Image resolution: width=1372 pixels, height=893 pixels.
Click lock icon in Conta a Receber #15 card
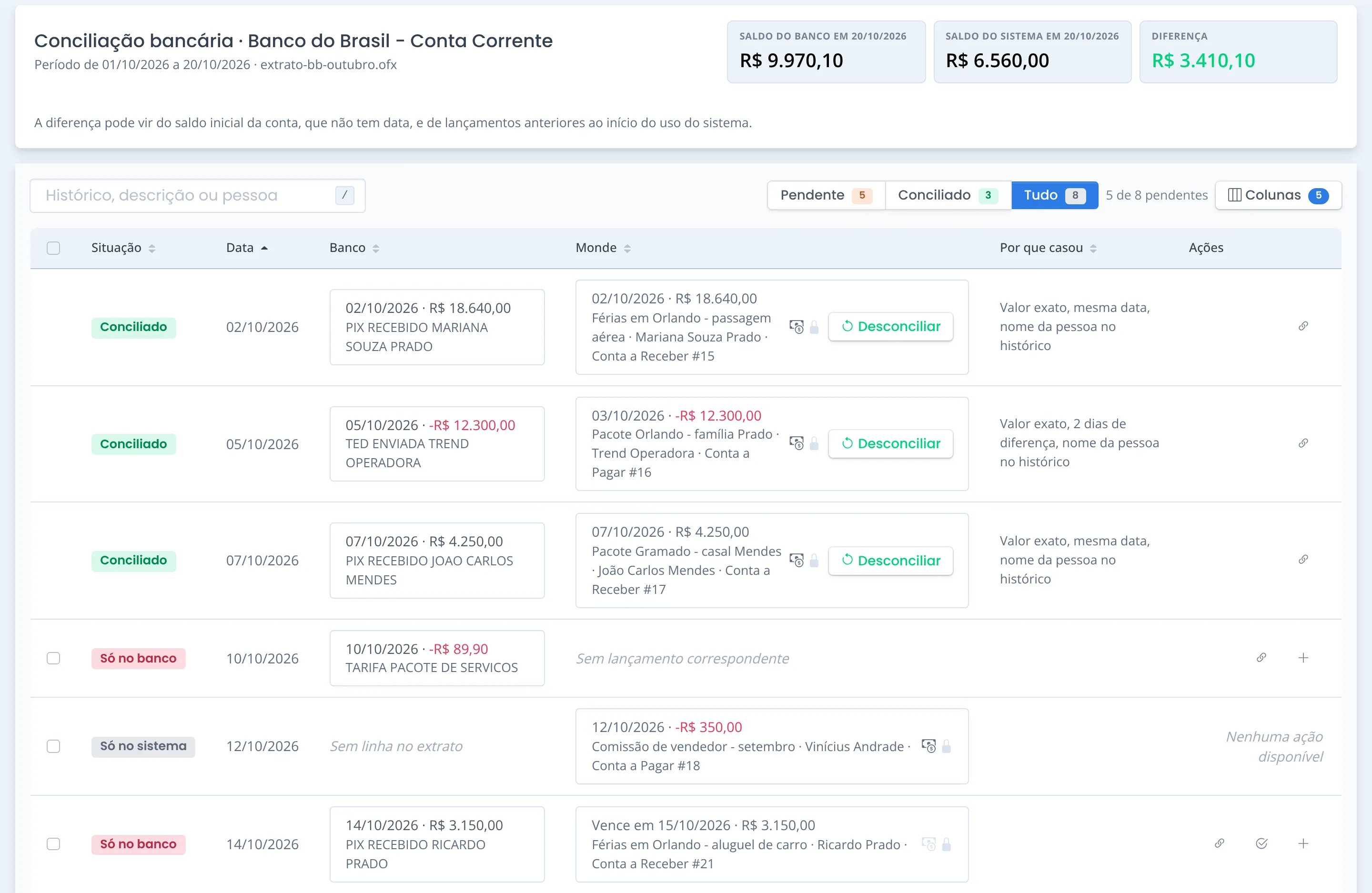[x=814, y=327]
